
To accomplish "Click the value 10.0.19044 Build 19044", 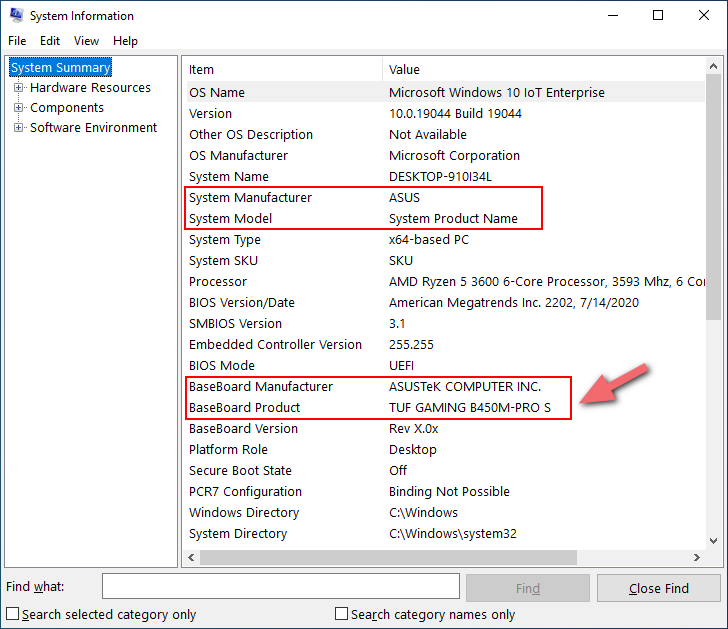I will point(455,113).
